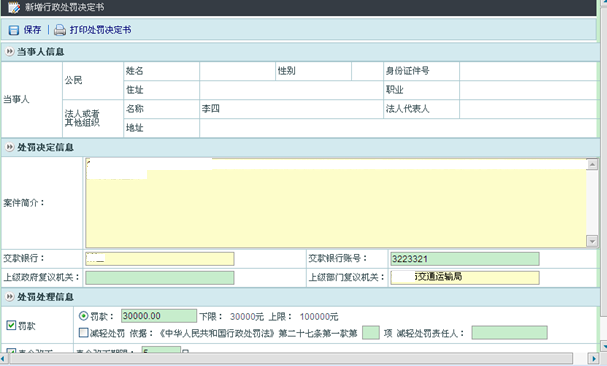This screenshot has height=366, width=607.
Task: Collapse the 处罚决定信息 section arrow
Action: tap(9, 147)
